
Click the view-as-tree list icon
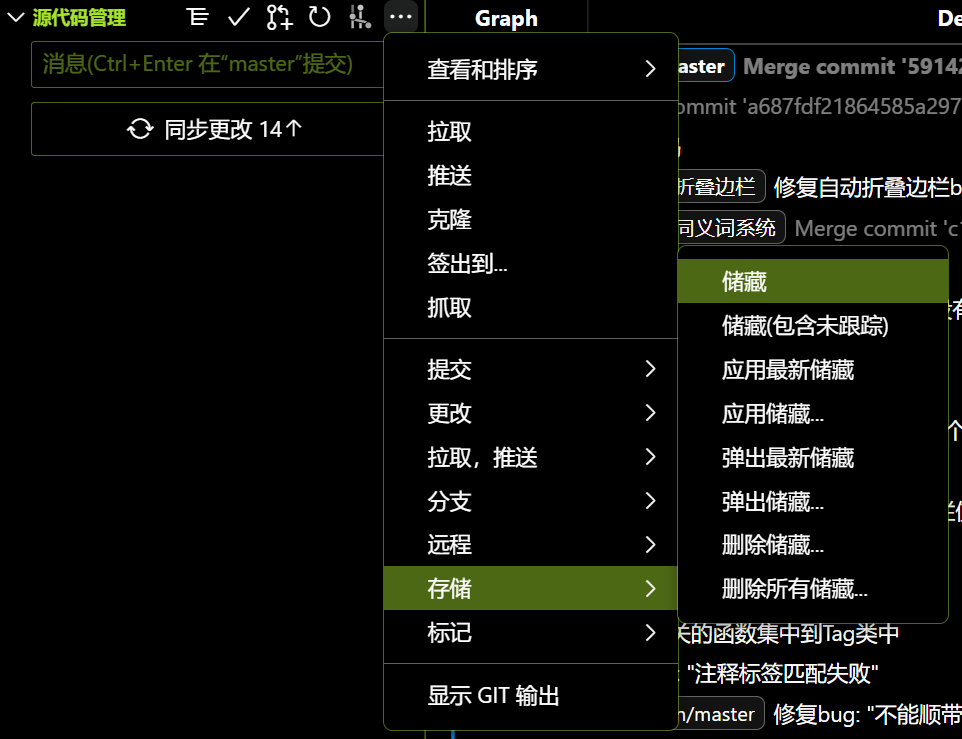tap(198, 17)
